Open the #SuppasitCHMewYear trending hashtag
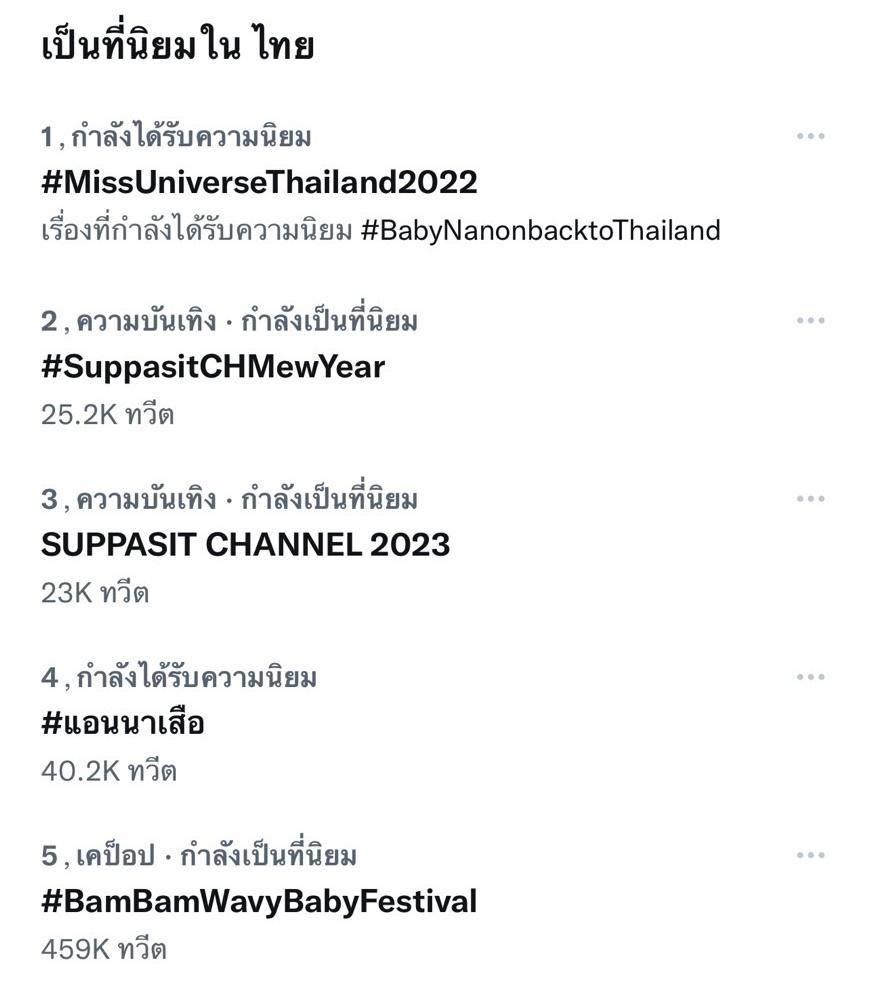Image resolution: width=870 pixels, height=997 pixels. pos(213,367)
